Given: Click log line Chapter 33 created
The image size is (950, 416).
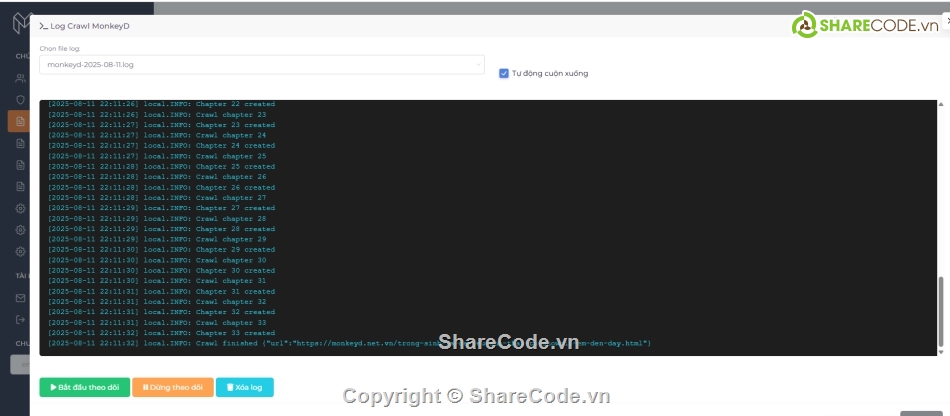Looking at the screenshot, I should pos(161,333).
